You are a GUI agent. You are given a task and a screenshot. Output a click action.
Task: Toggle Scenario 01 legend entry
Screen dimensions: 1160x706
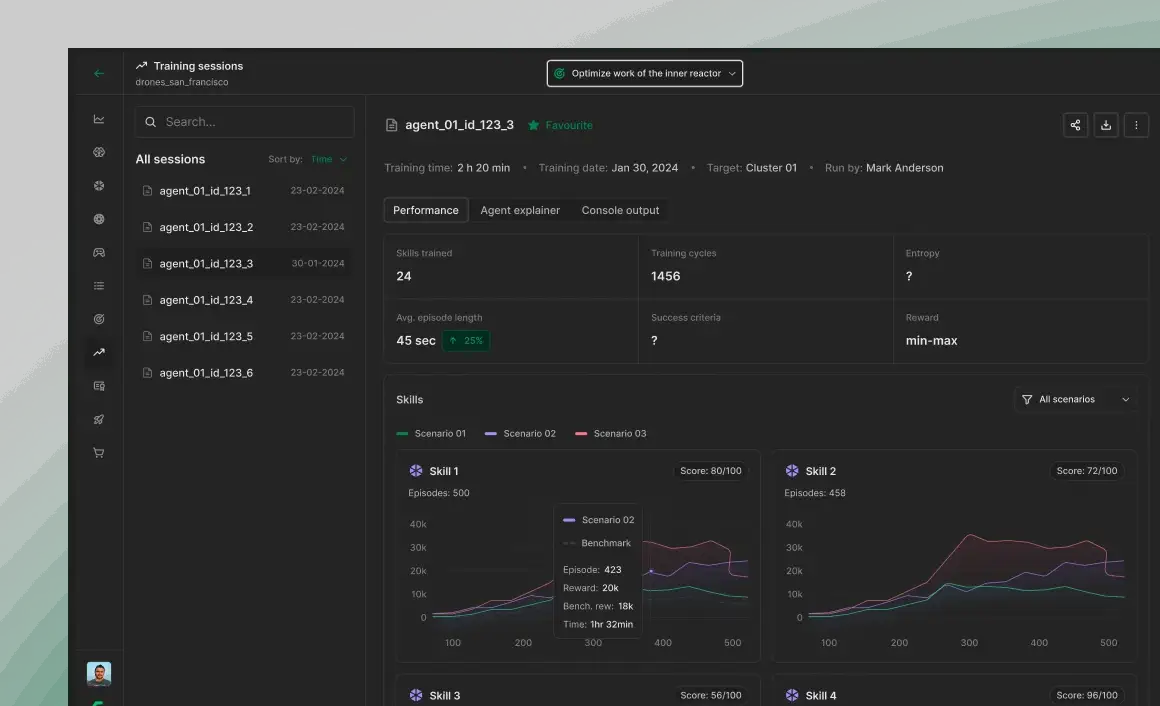tap(431, 434)
